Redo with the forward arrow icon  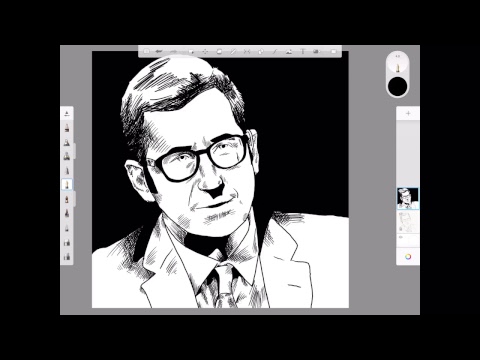point(173,51)
